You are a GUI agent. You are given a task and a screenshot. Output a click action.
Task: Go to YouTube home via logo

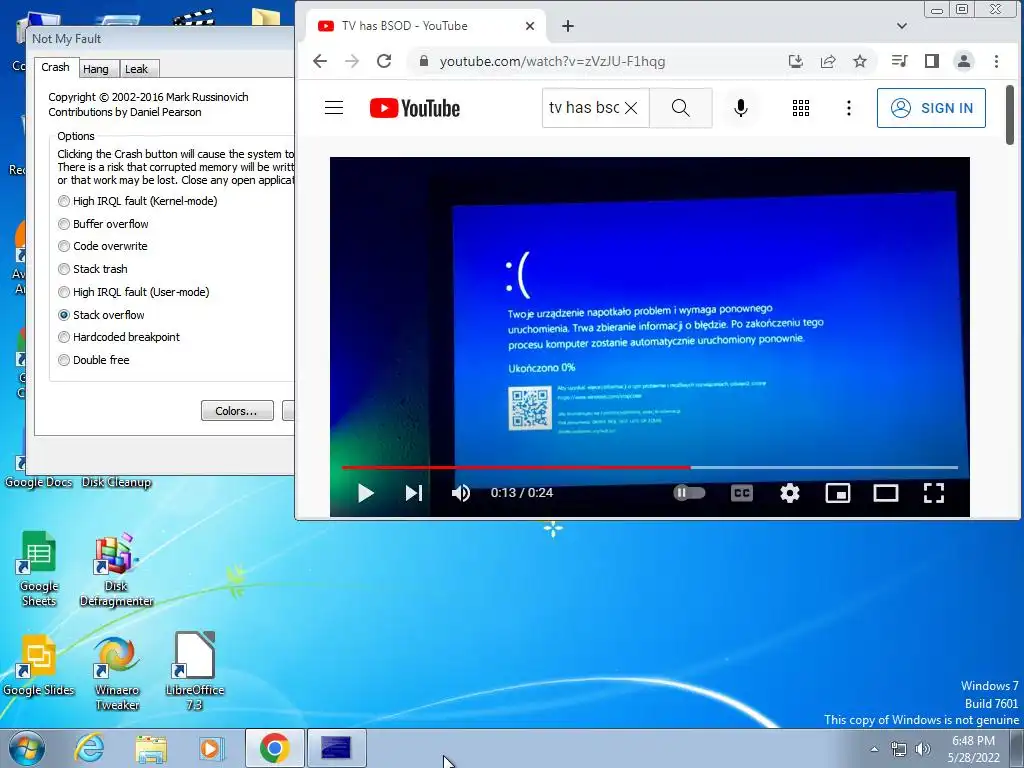415,108
